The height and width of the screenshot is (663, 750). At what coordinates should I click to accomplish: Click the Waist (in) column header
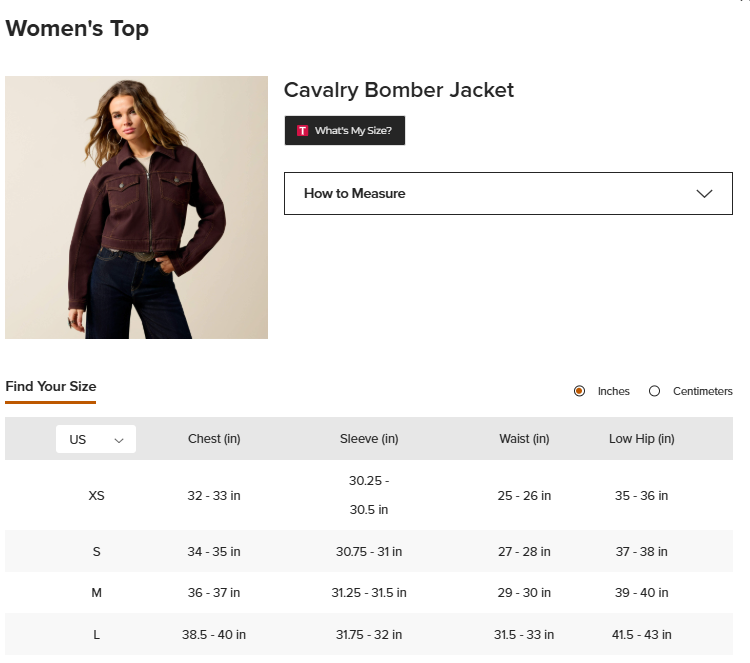(x=524, y=439)
